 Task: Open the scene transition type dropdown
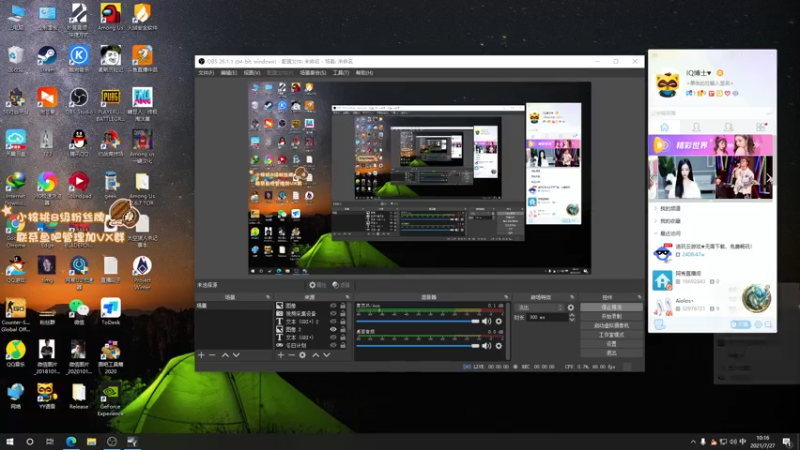(540, 307)
